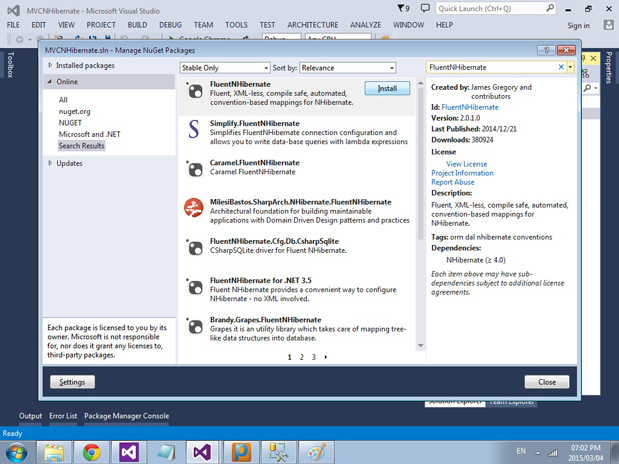Show hidden system tray icons
This screenshot has height=464, width=619.
(x=538, y=453)
